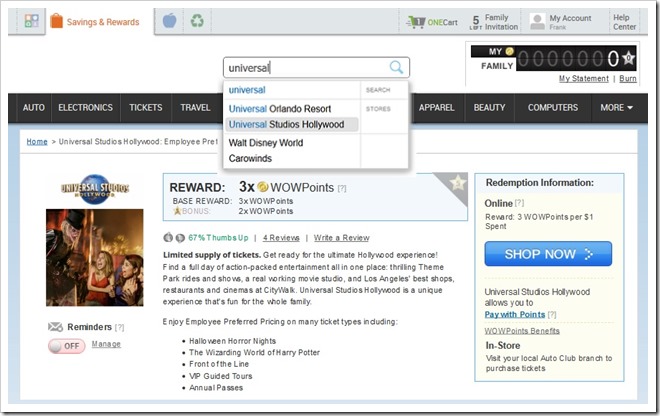The image size is (660, 416).
Task: Click the gold coin in MY FAMILY counter
Action: tap(510, 51)
